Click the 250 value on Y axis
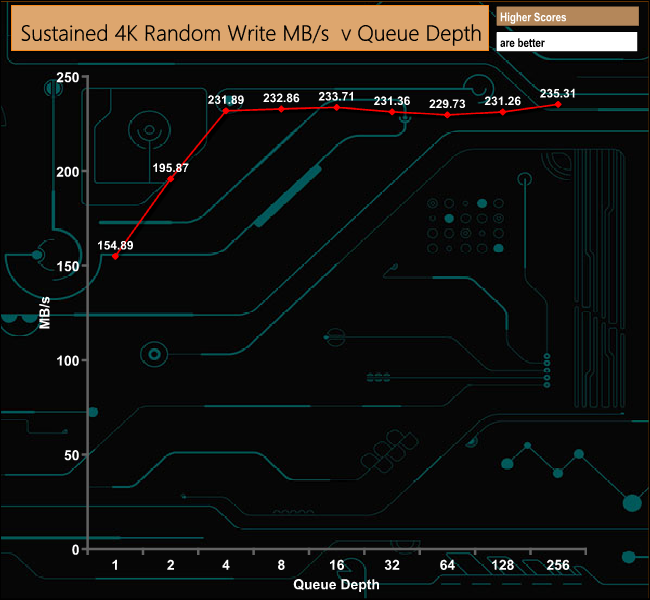650x600 pixels. click(x=68, y=77)
